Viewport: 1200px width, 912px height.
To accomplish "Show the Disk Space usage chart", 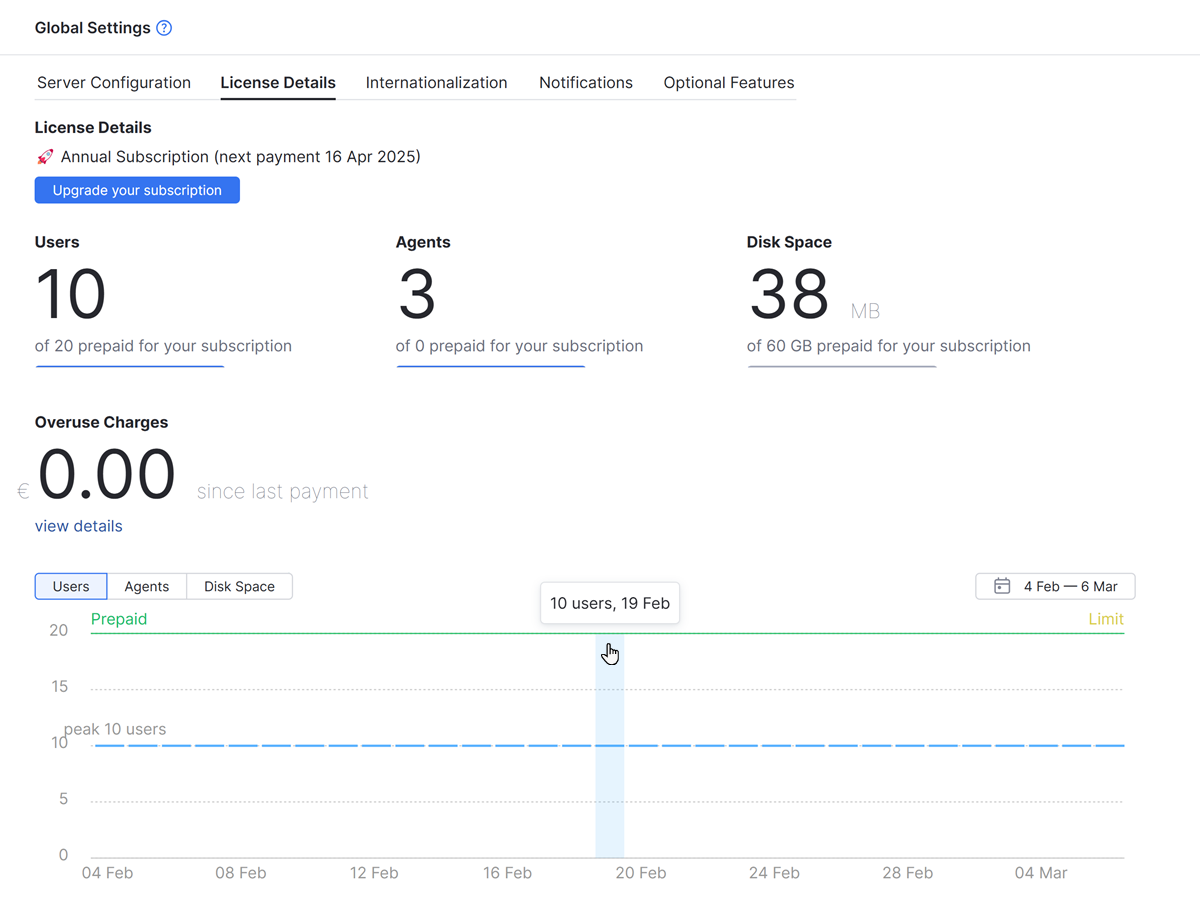I will tap(239, 586).
